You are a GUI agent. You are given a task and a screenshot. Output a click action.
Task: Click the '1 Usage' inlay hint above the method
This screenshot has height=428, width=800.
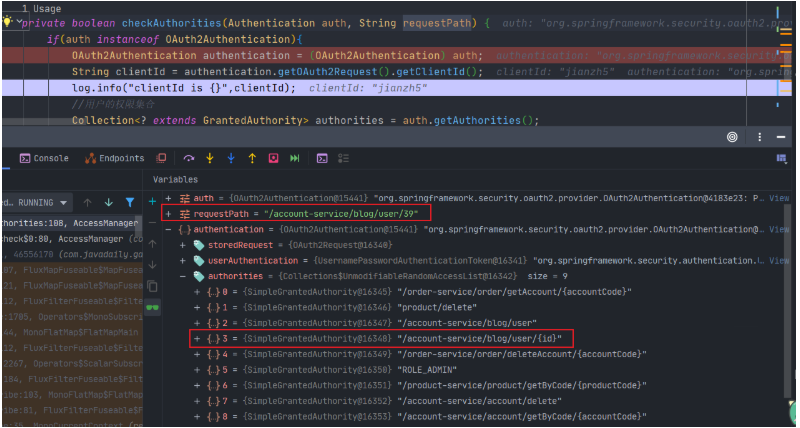click(x=41, y=9)
